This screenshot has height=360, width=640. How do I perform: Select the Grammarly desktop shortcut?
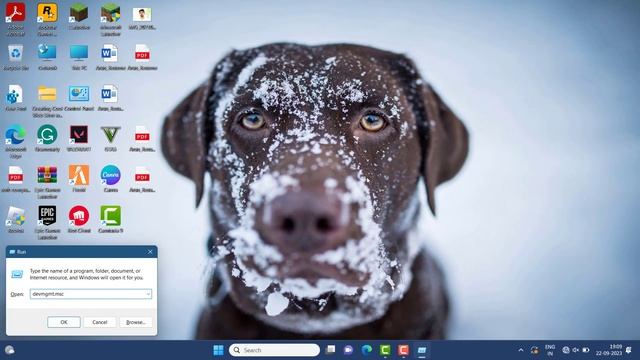pos(47,135)
